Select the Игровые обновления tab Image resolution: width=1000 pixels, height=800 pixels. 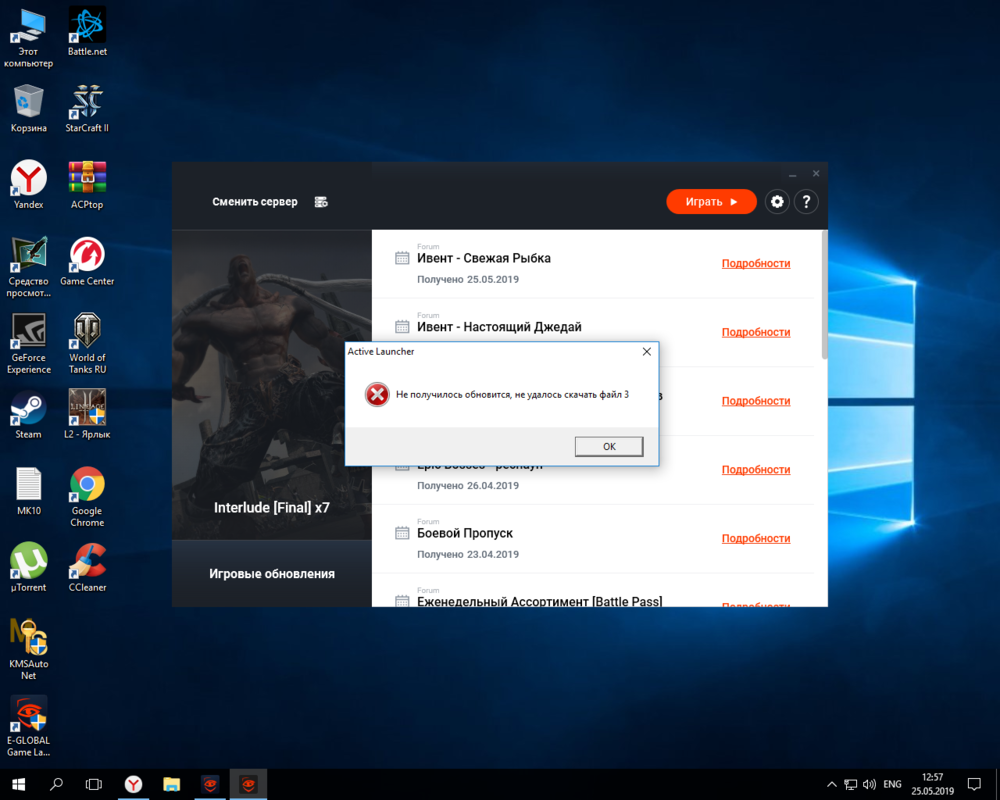(272, 574)
